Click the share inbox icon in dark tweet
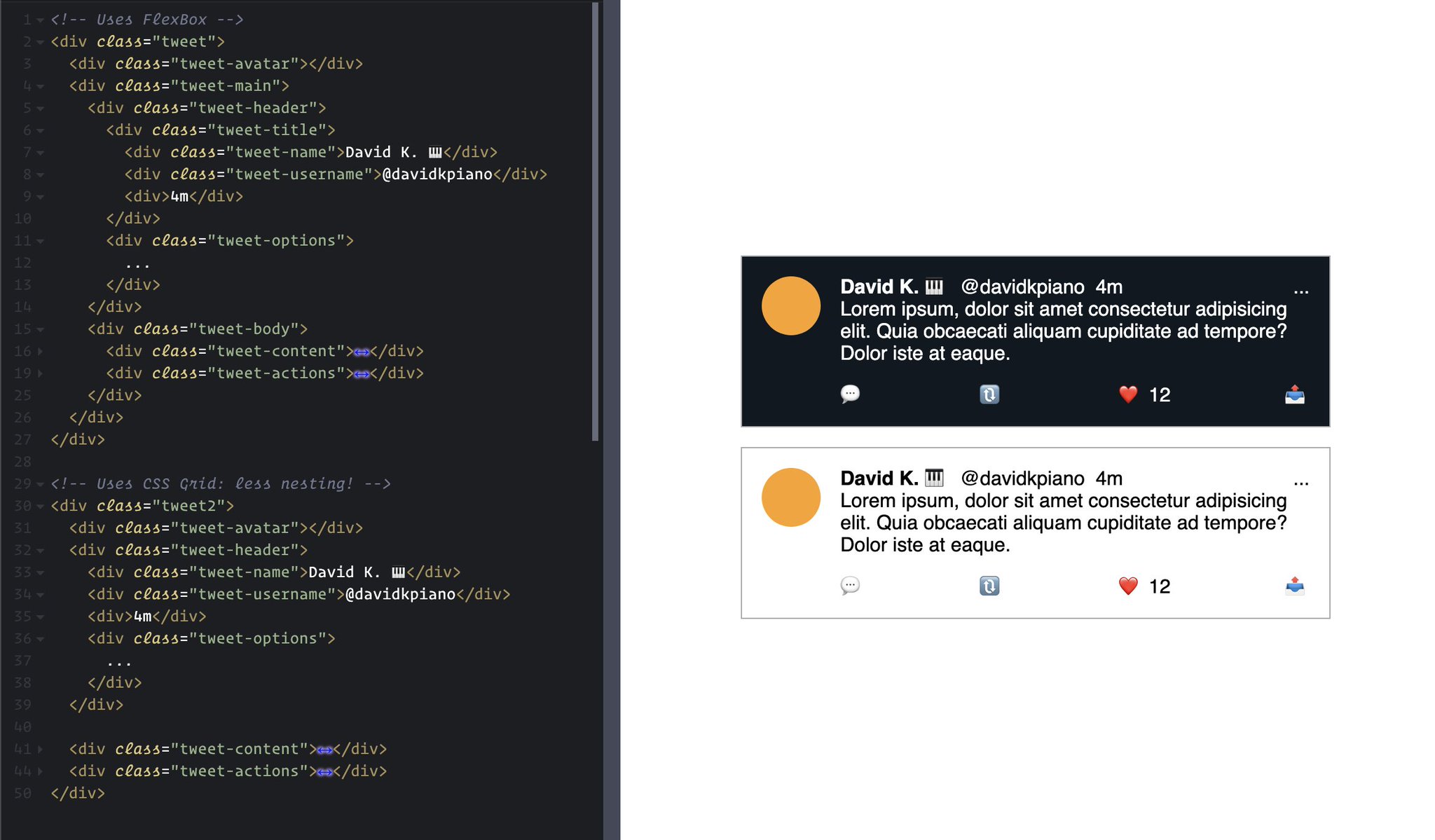1435x840 pixels. pos(1294,394)
